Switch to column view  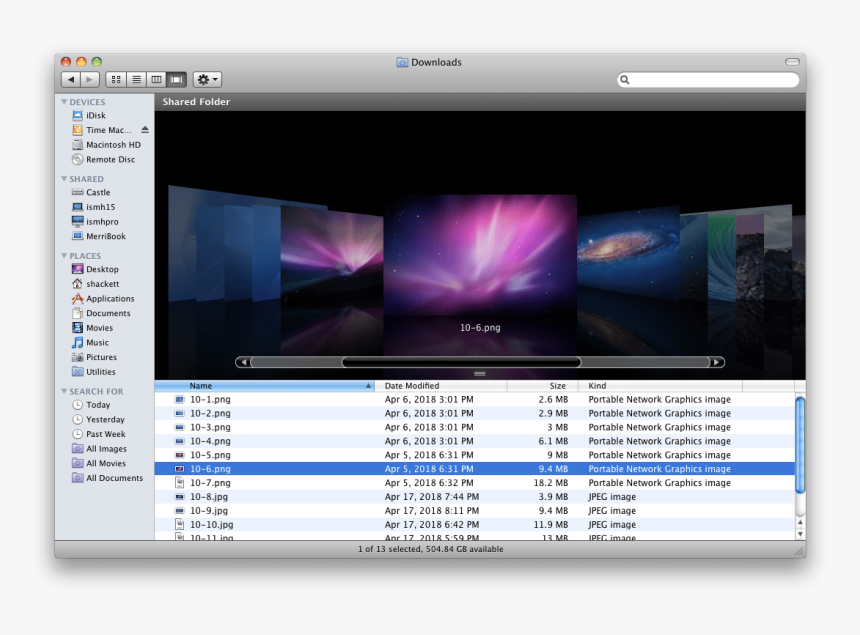point(156,80)
